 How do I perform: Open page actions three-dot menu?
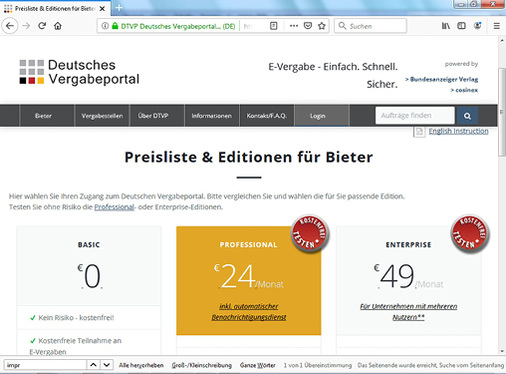[x=294, y=26]
